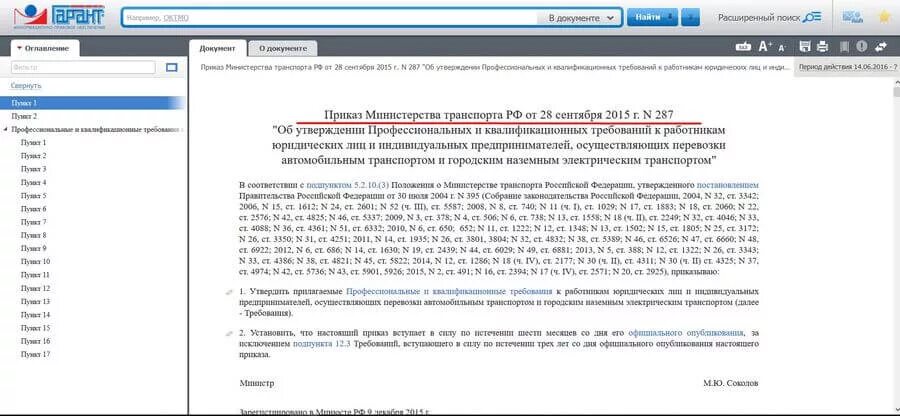
Task: Open Профессиональные и квалификационные требования link in paragraph 1
Action: pyautogui.click(x=449, y=292)
